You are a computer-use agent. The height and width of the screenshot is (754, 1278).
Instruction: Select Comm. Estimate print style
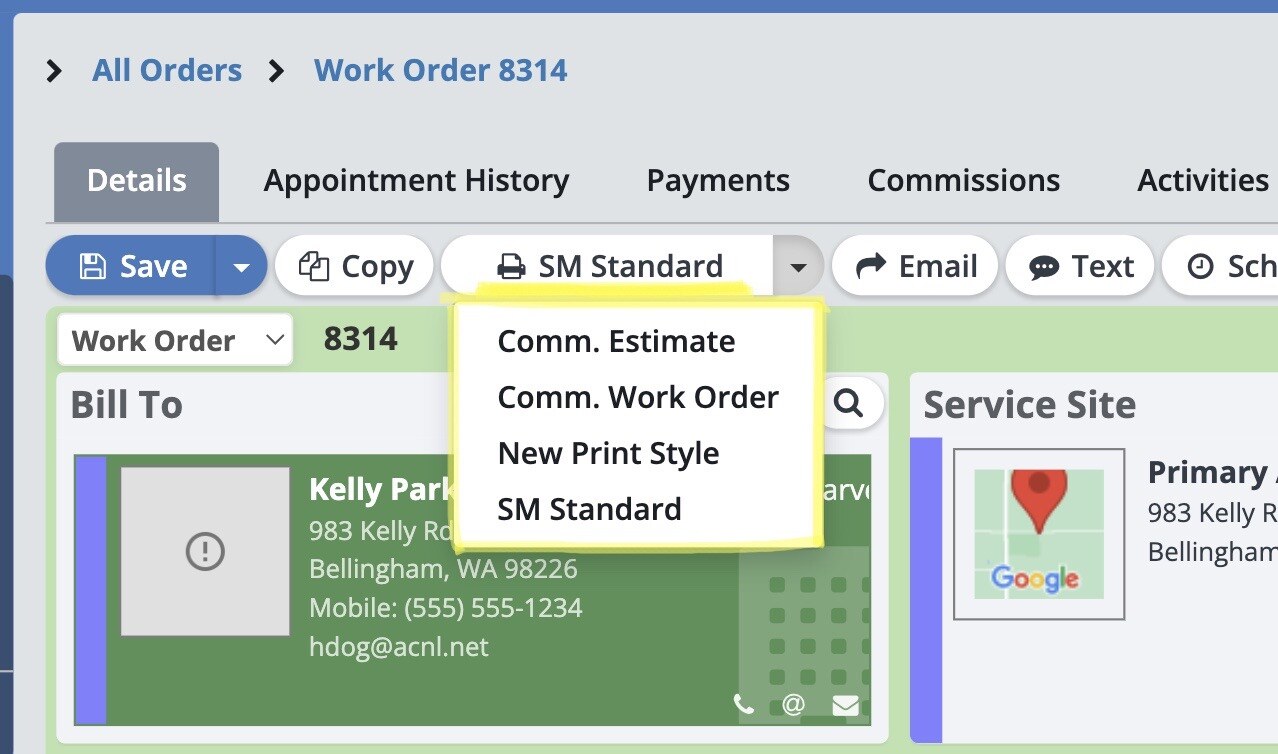coord(616,342)
